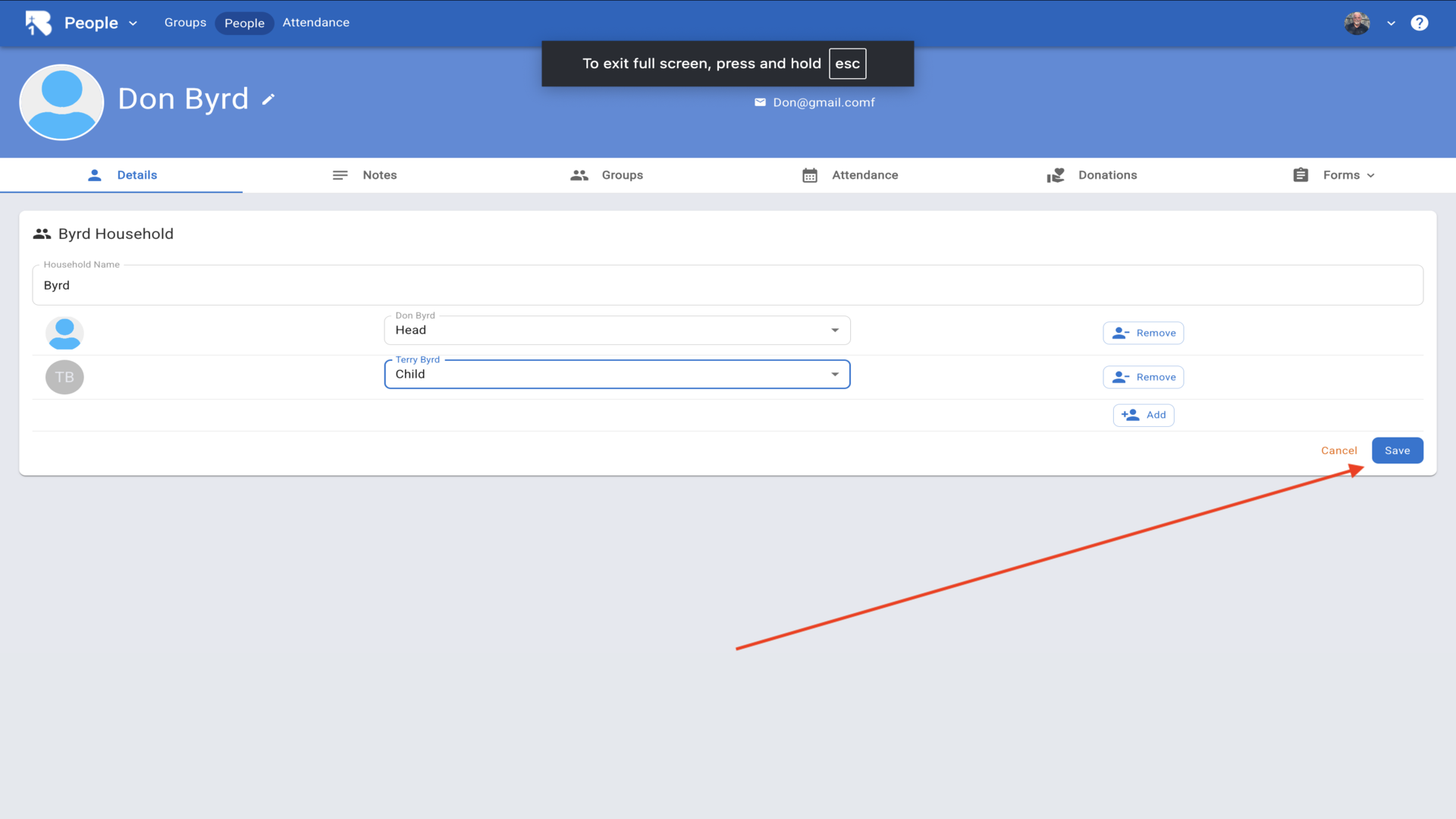Remove Terry Byrd from household
Screen dimensions: 1456x819
pos(1143,377)
